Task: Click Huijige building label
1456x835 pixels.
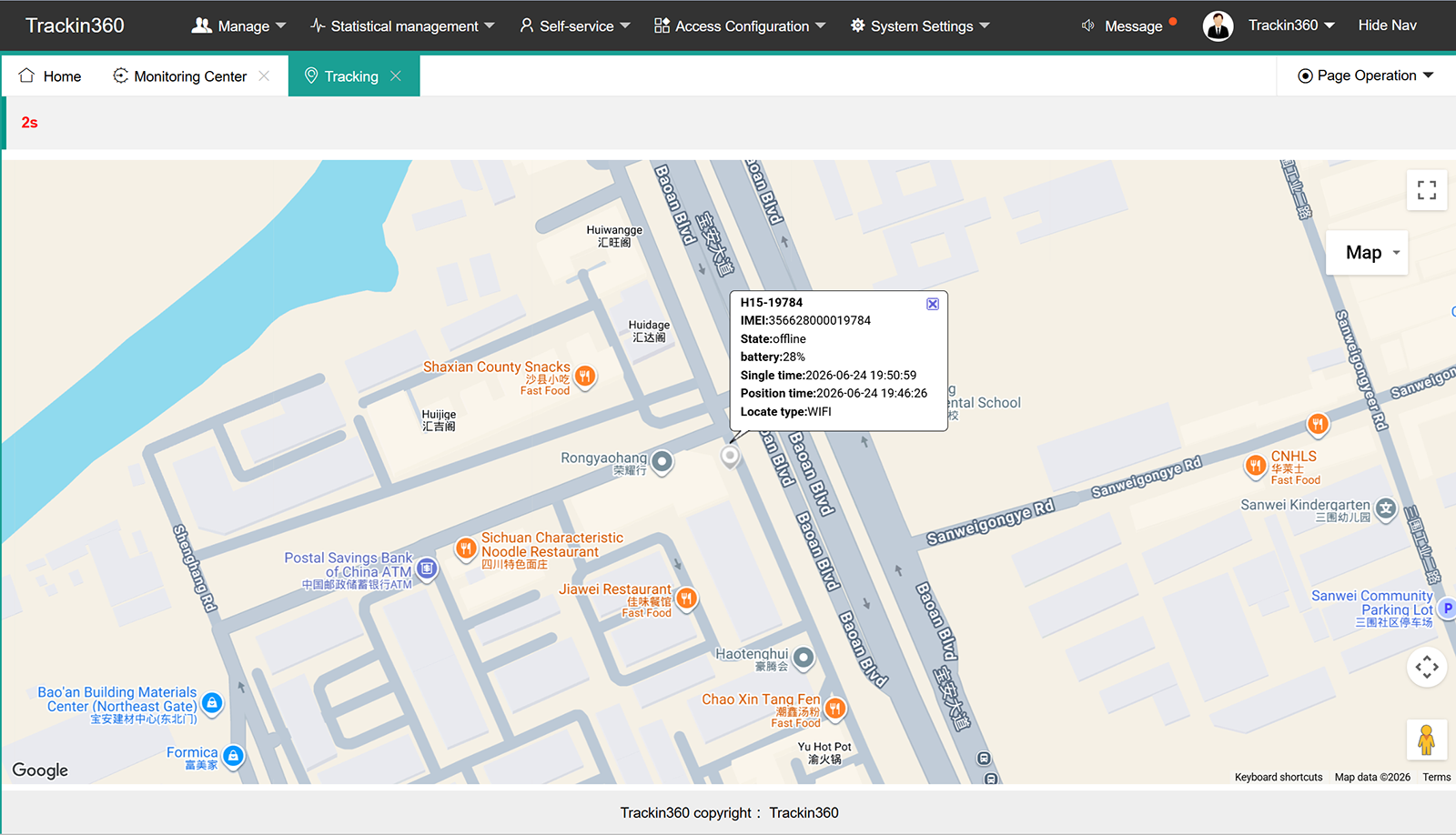Action: pos(439,420)
